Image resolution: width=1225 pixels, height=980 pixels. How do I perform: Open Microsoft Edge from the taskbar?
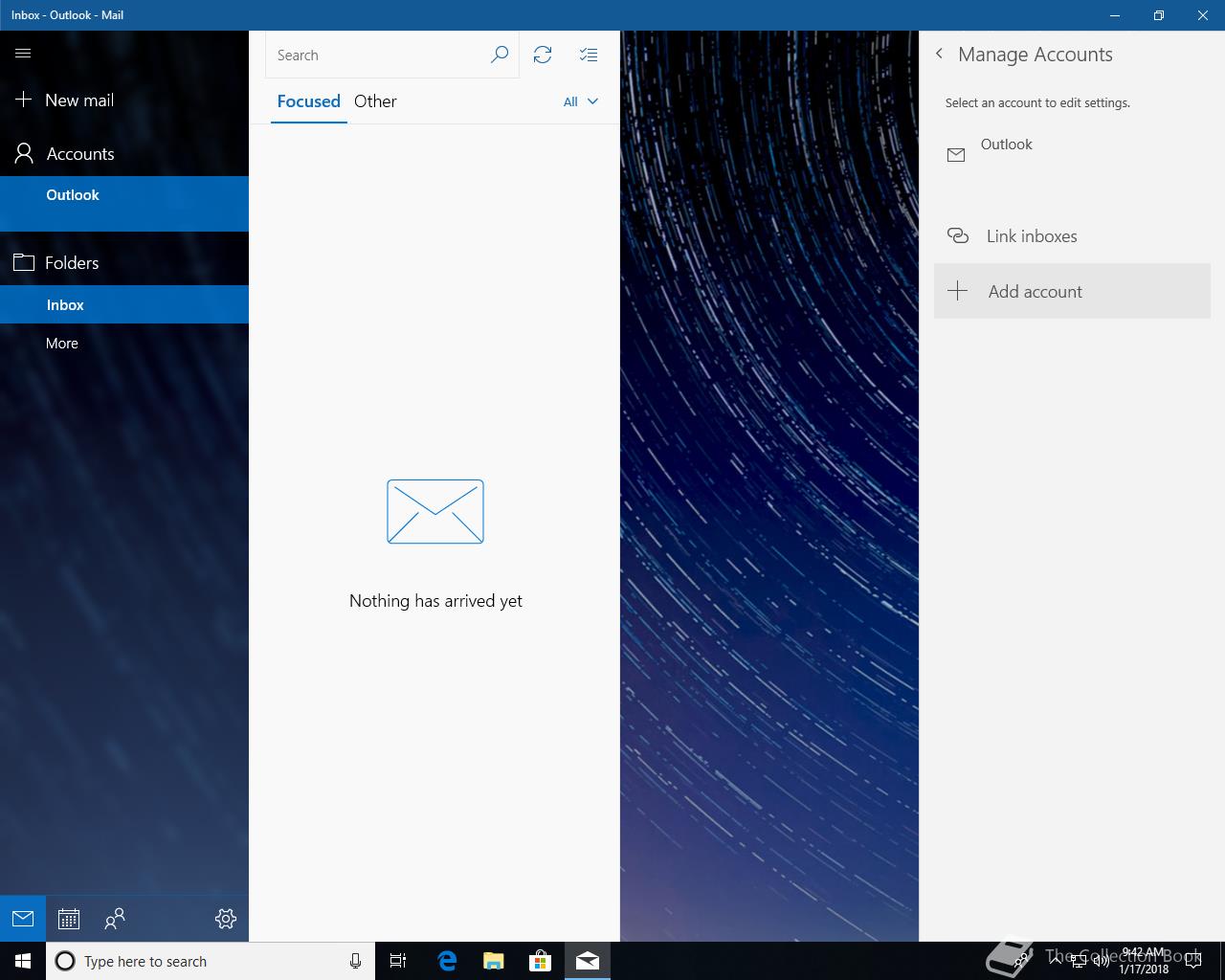(447, 961)
